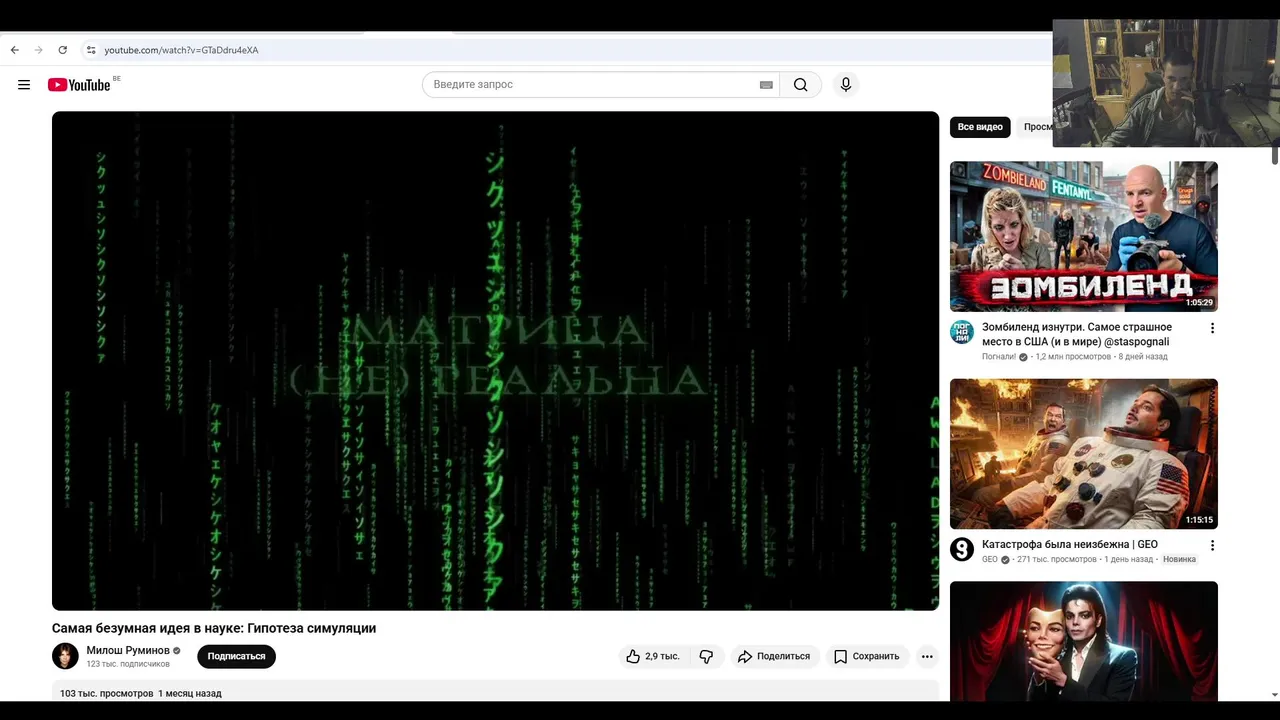This screenshot has width=1280, height=720.
Task: Open Милош Руминов channel name link
Action: pyautogui.click(x=128, y=650)
